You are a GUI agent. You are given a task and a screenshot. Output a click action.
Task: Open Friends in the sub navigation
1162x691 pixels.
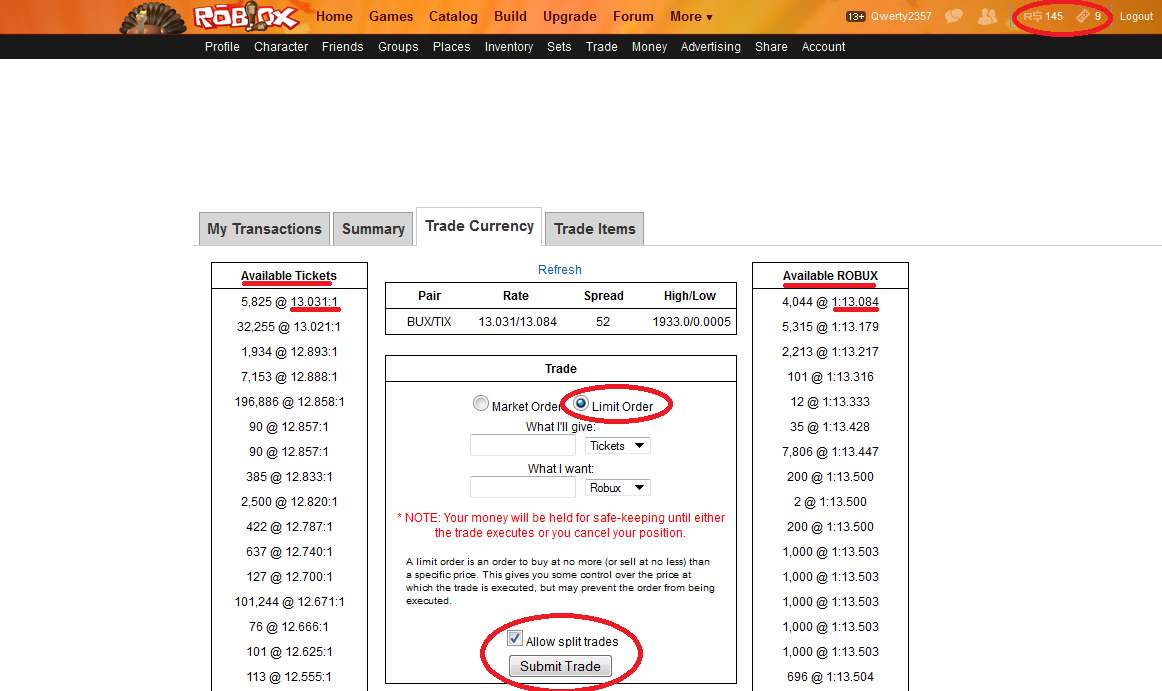(342, 47)
